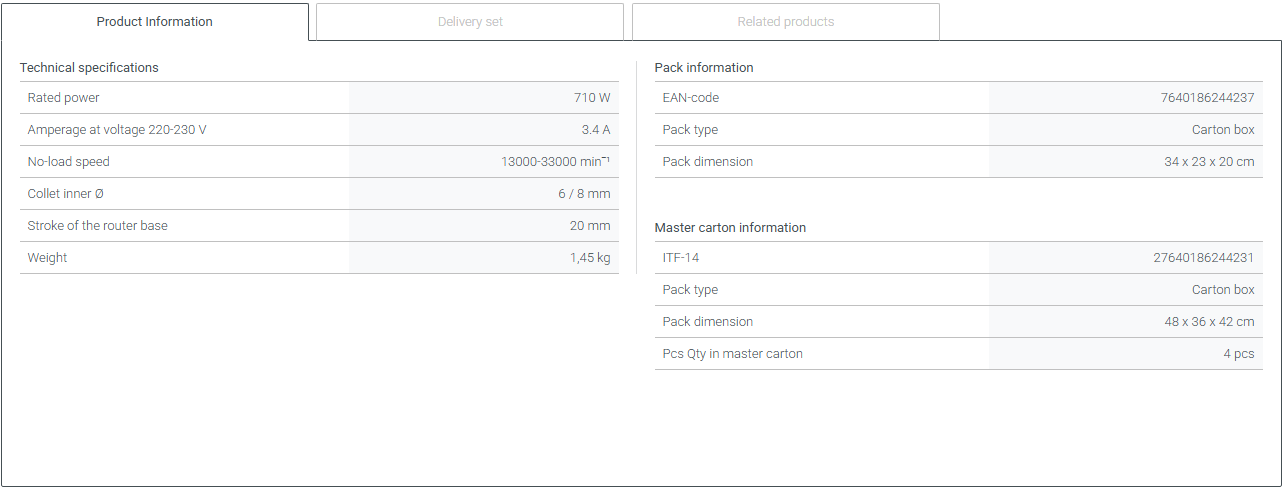Image resolution: width=1286 pixels, height=492 pixels.
Task: Click the 1,45 kg weight value
Action: pos(589,258)
